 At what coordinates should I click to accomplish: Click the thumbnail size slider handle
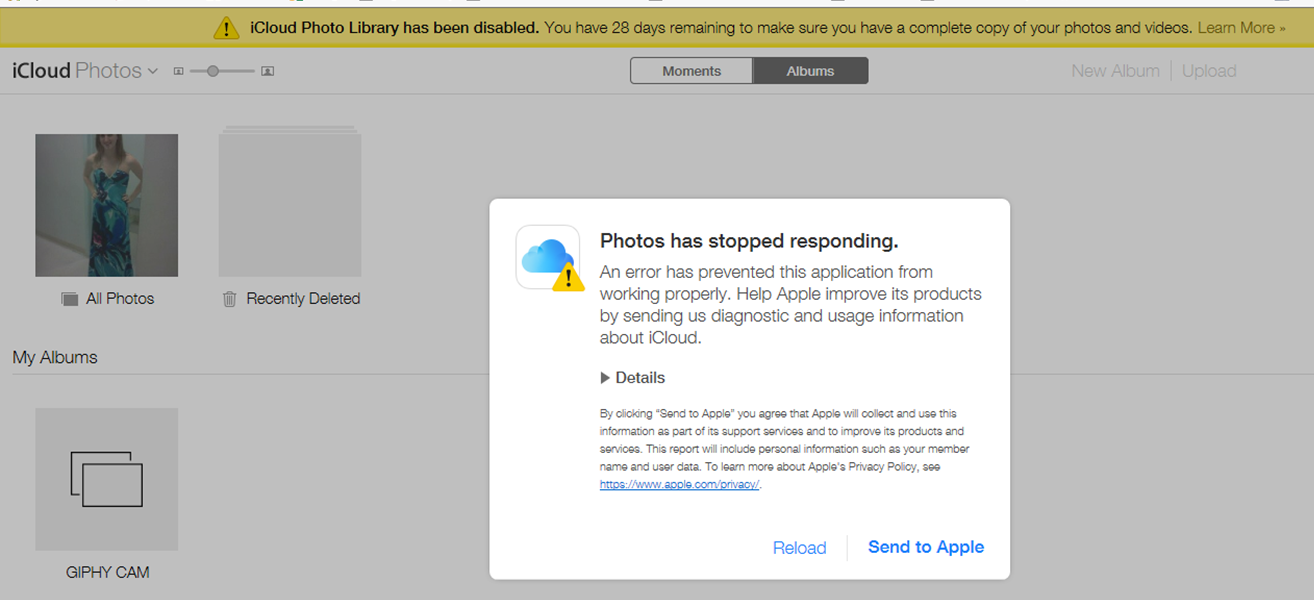(x=213, y=71)
